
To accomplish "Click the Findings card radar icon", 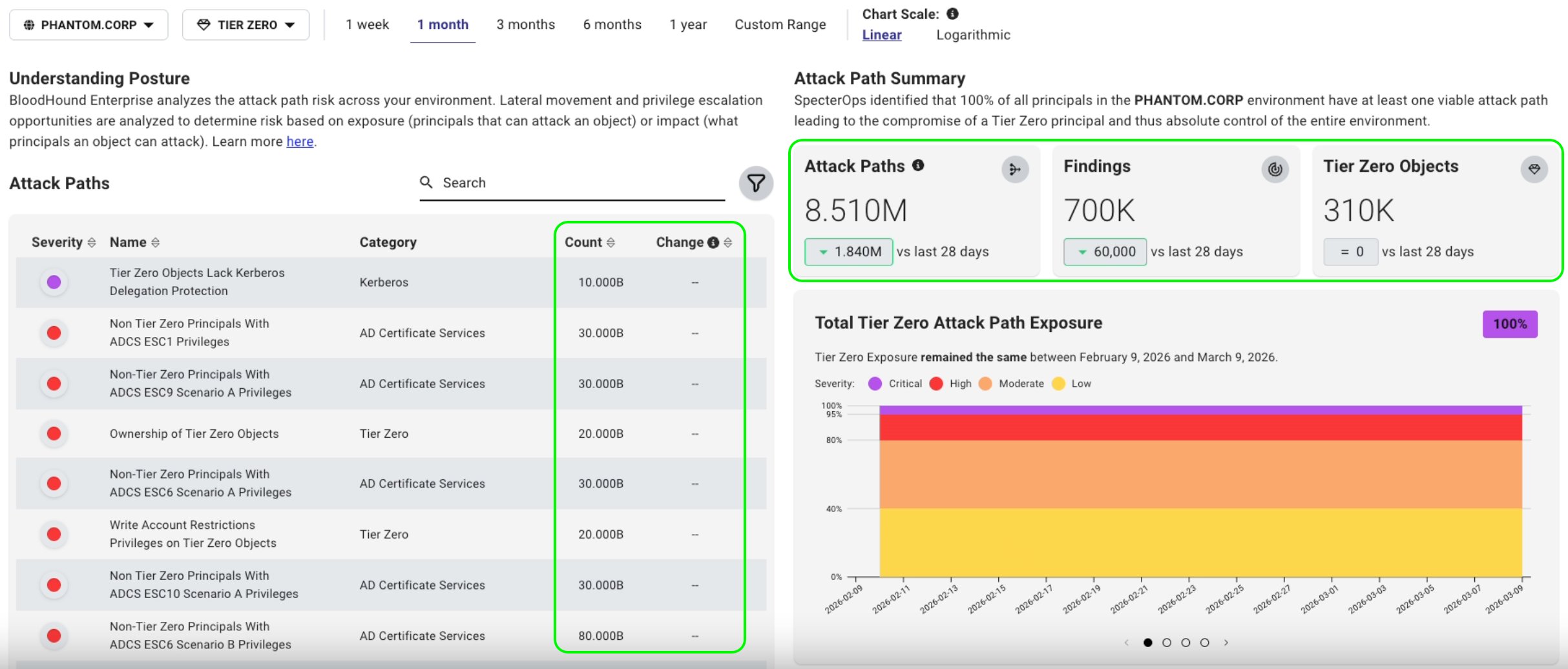I will pos(1275,169).
